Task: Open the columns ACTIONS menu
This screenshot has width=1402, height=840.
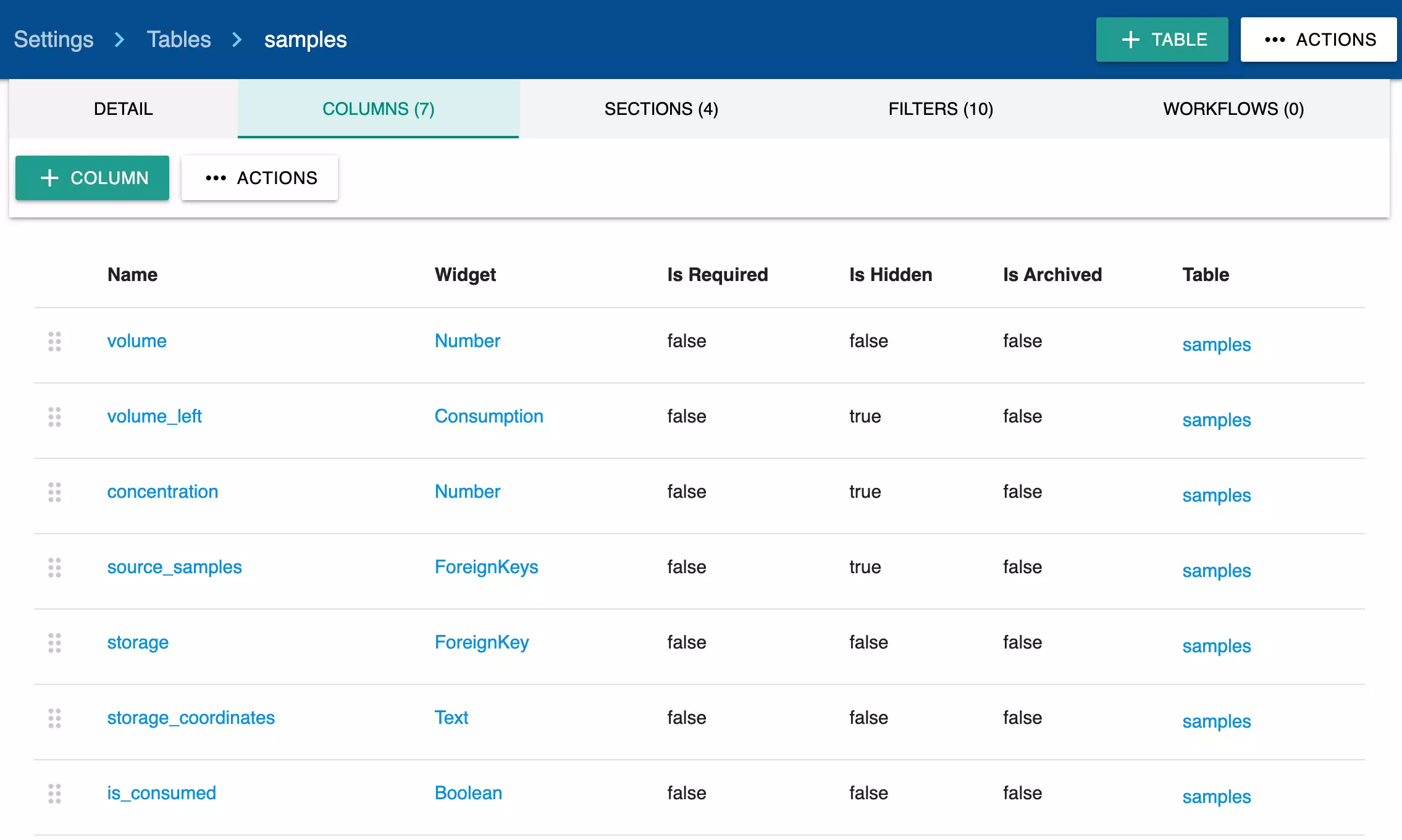Action: [x=259, y=178]
